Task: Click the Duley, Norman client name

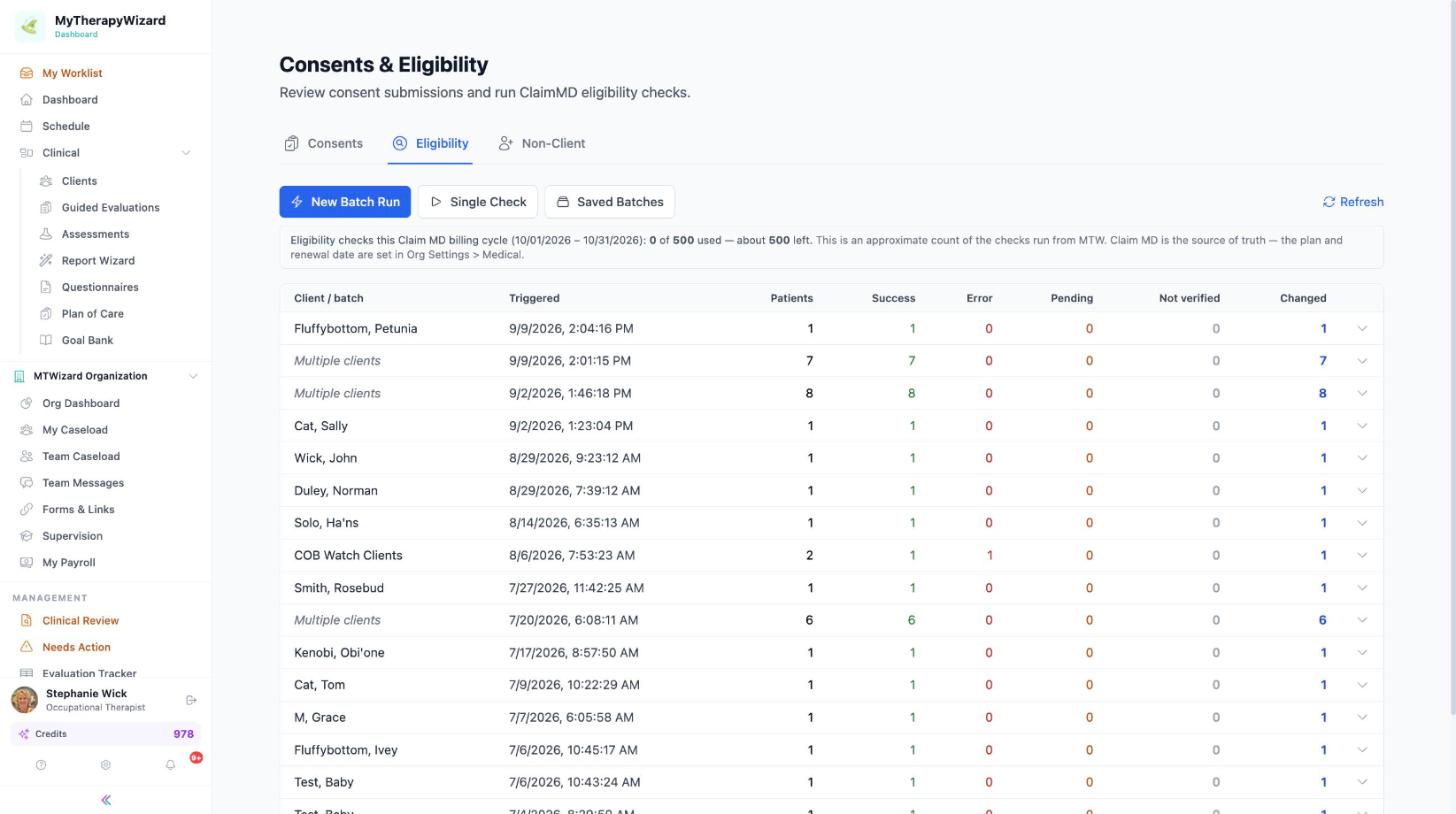Action: [x=336, y=491]
